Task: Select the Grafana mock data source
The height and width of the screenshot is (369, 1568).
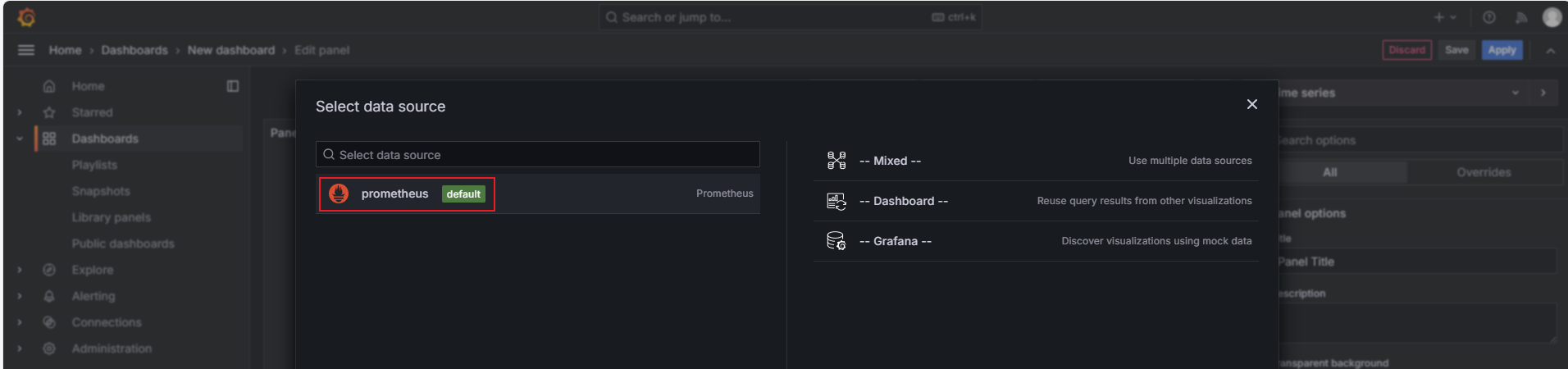Action: pyautogui.click(x=895, y=241)
